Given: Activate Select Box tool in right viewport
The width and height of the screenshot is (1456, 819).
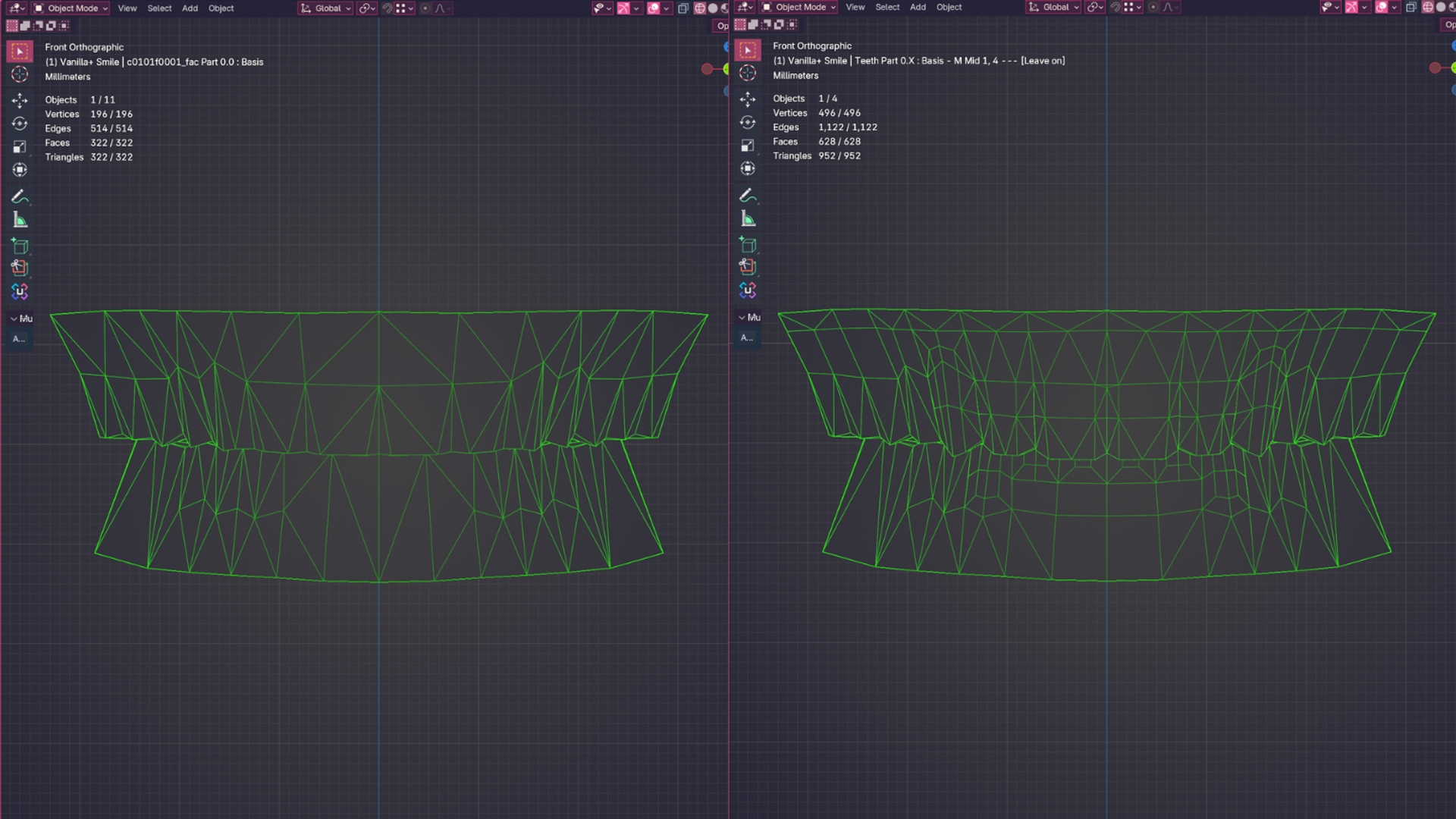Looking at the screenshot, I should [x=748, y=50].
